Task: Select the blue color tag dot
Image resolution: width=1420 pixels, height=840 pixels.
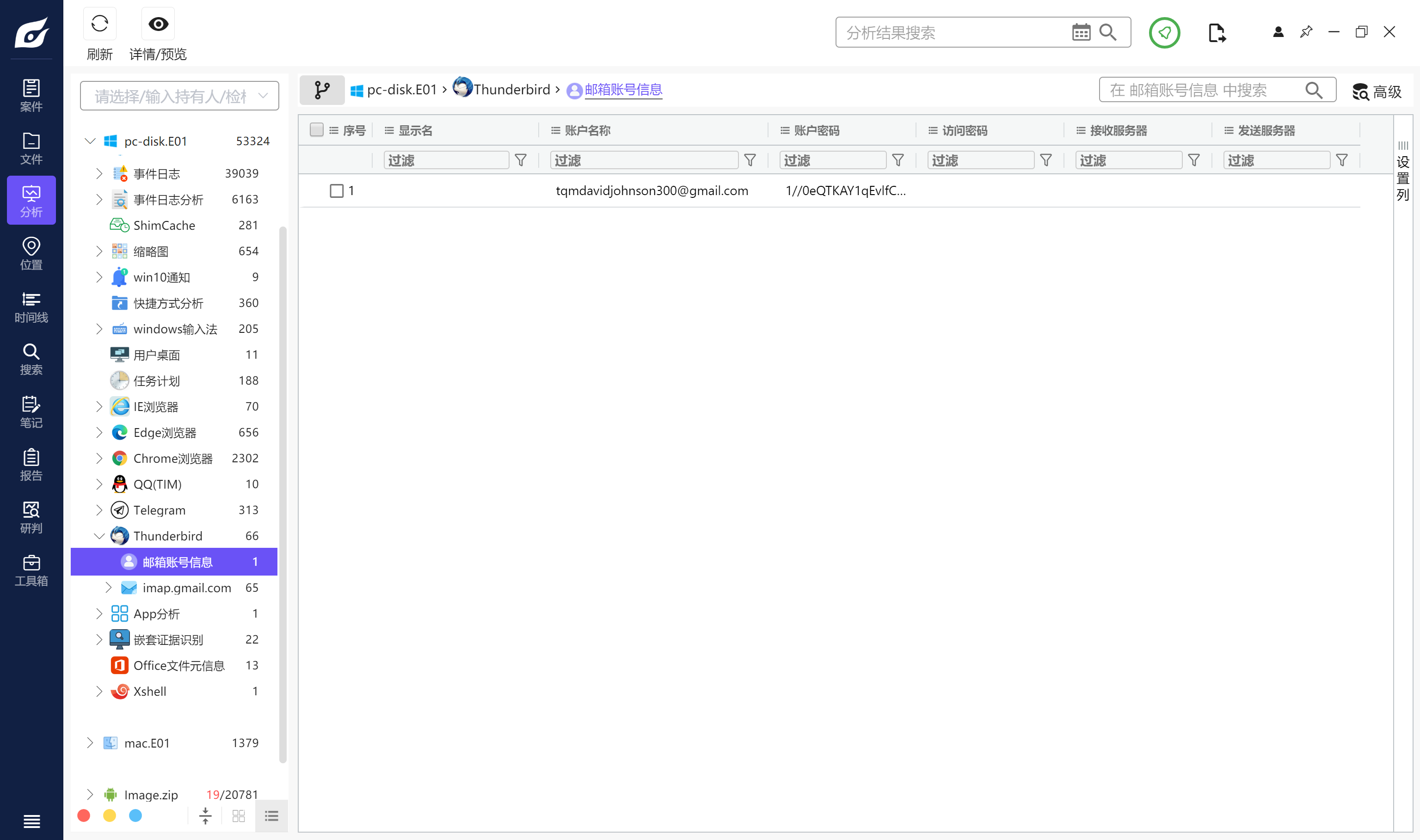Action: [x=135, y=815]
